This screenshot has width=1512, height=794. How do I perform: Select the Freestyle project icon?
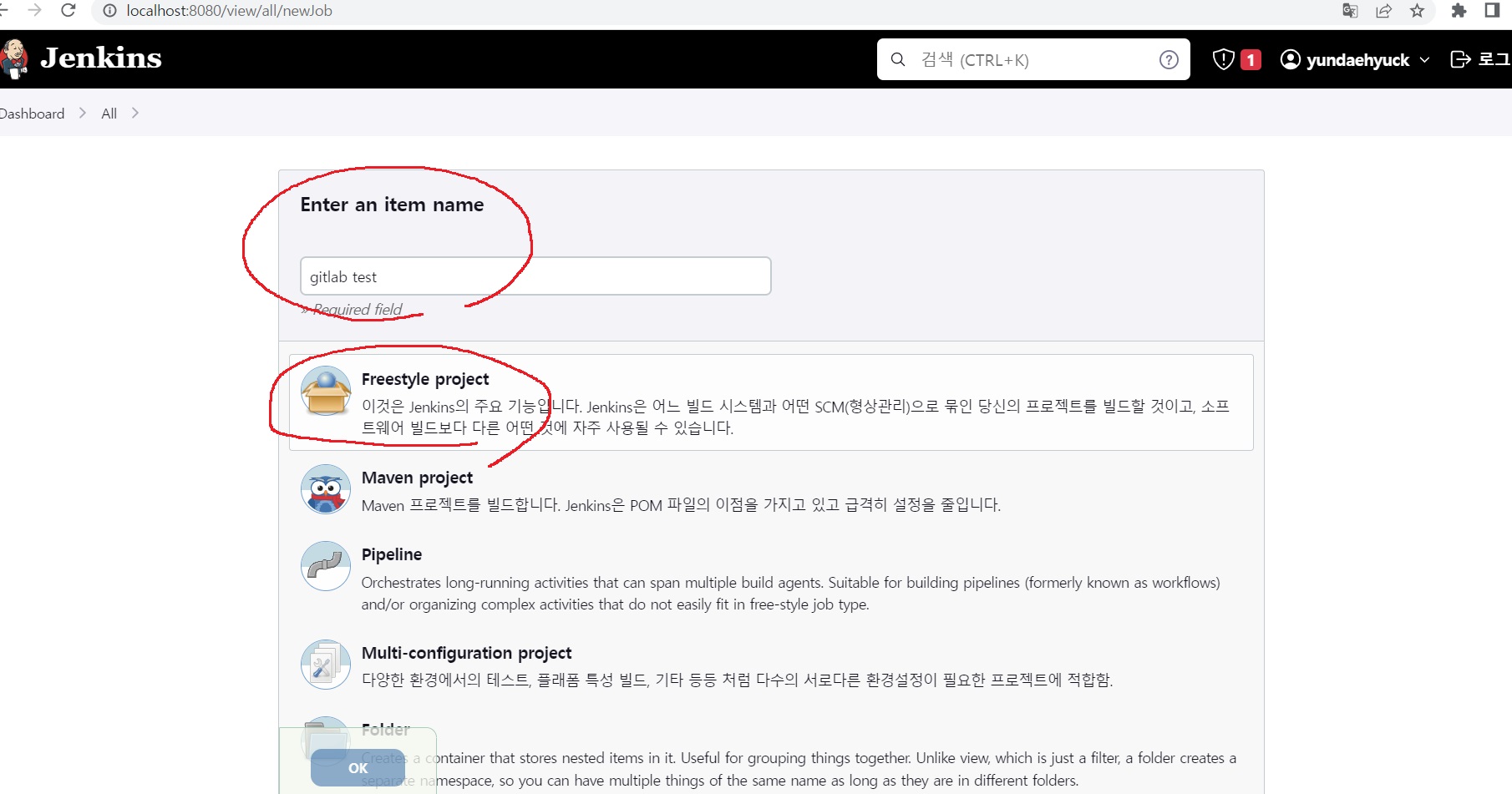coord(326,392)
